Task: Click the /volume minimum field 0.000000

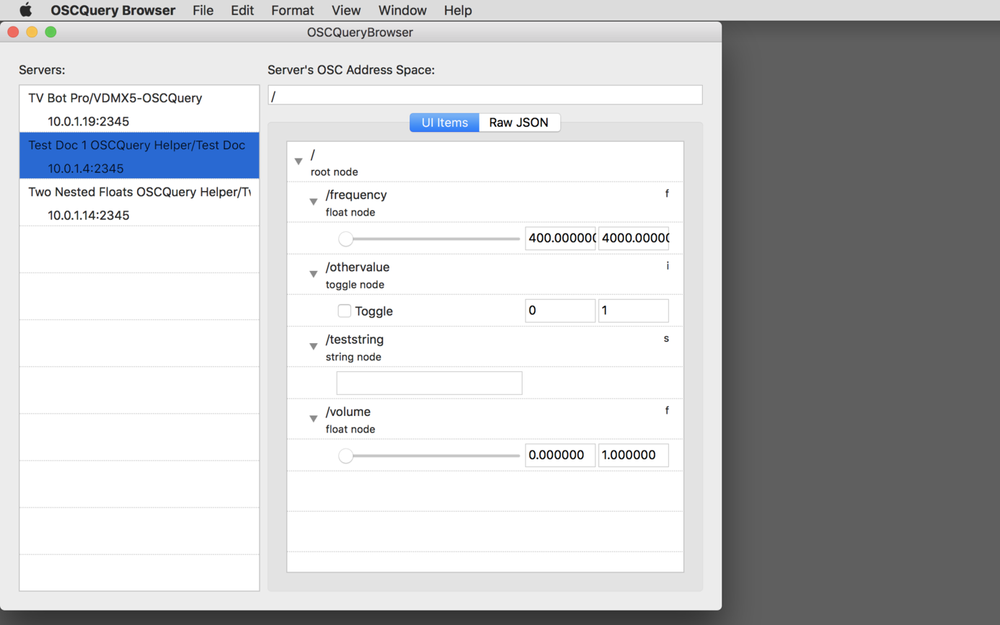Action: pyautogui.click(x=560, y=455)
